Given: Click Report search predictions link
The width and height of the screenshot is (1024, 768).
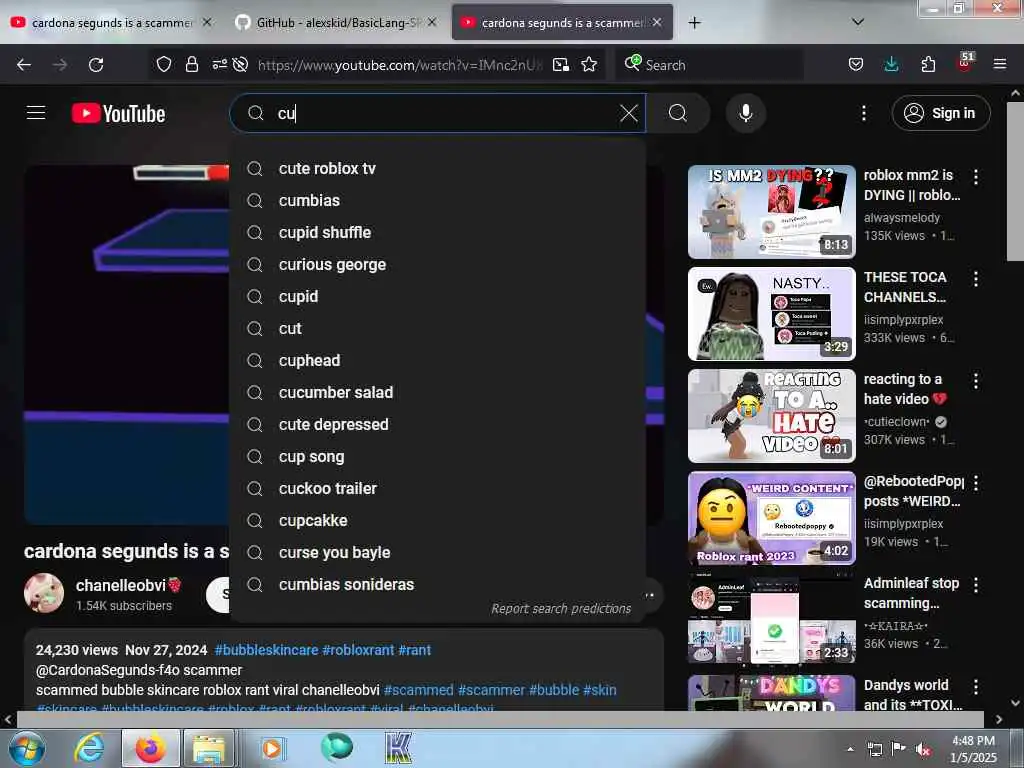Looking at the screenshot, I should [x=561, y=609].
